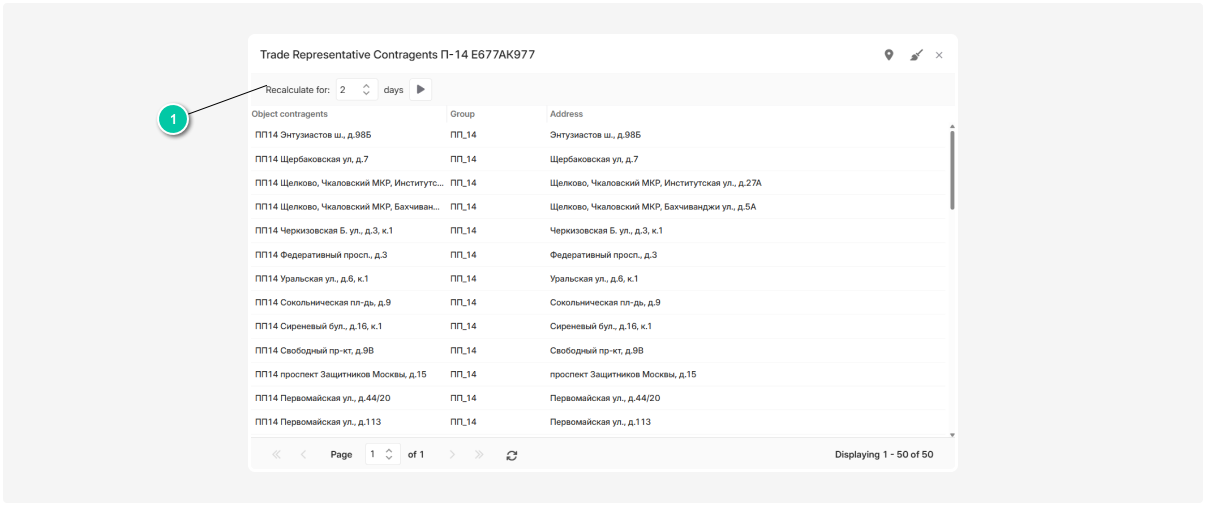1206x506 pixels.
Task: Click the page number stepper arrows
Action: point(389,455)
